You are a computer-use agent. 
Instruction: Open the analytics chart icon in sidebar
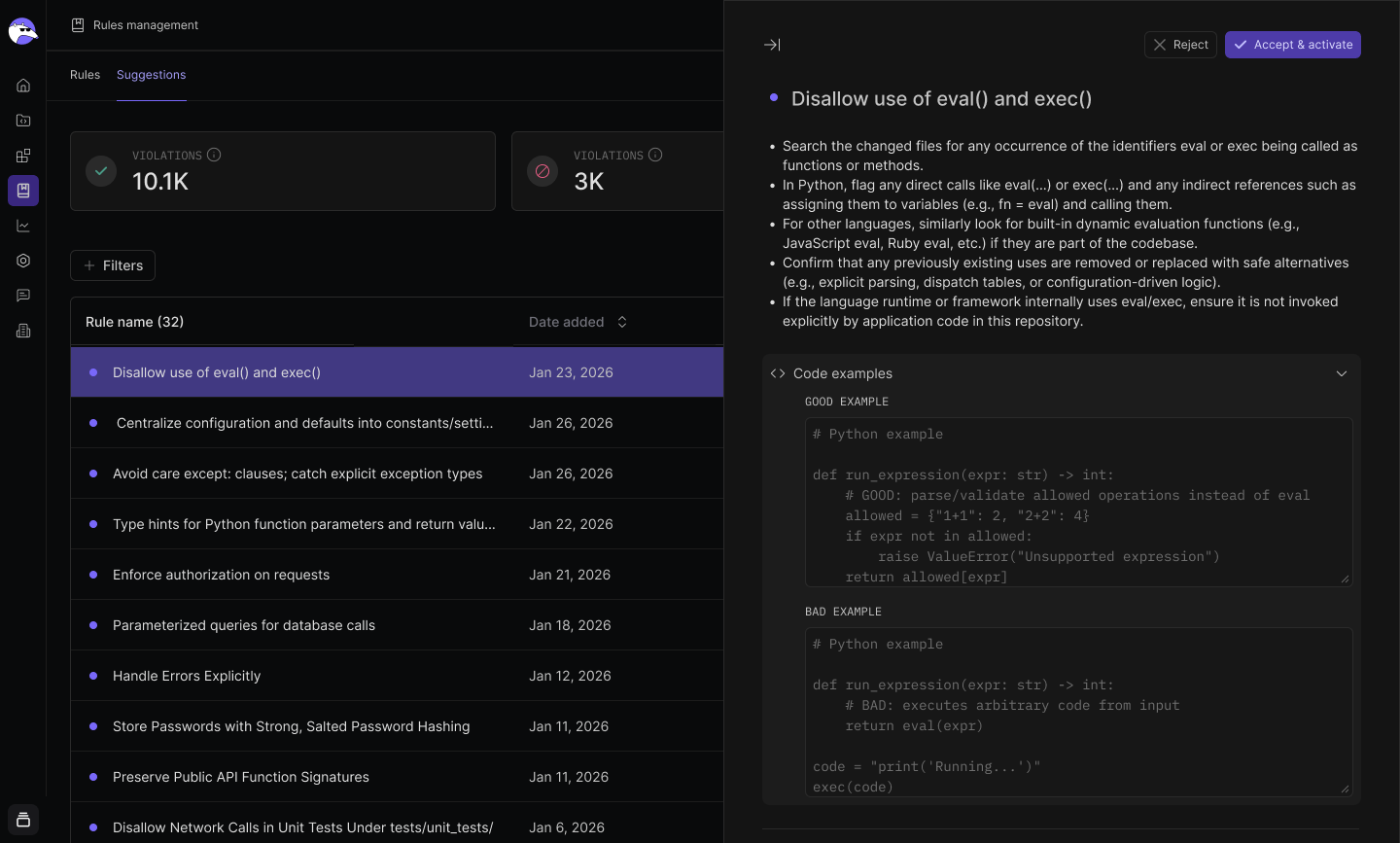pos(23,226)
